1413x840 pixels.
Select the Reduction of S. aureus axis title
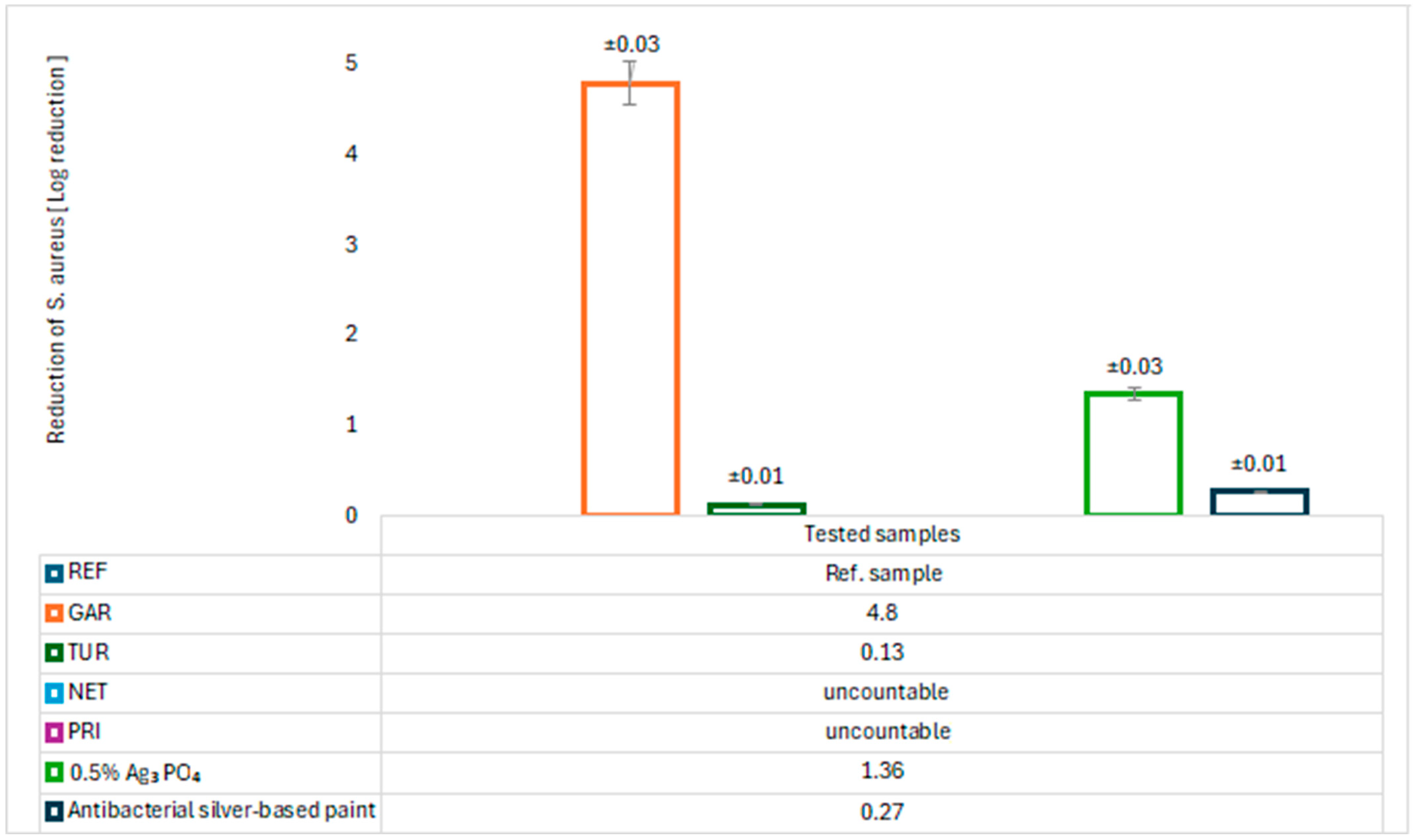pos(57,249)
